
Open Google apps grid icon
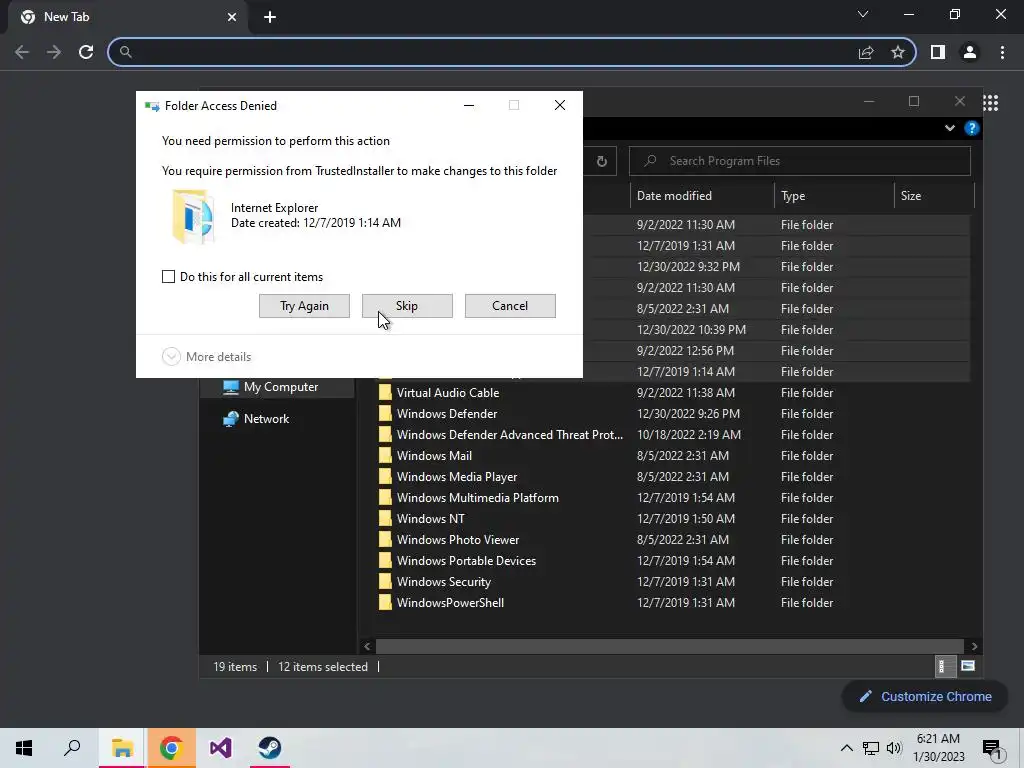(991, 103)
